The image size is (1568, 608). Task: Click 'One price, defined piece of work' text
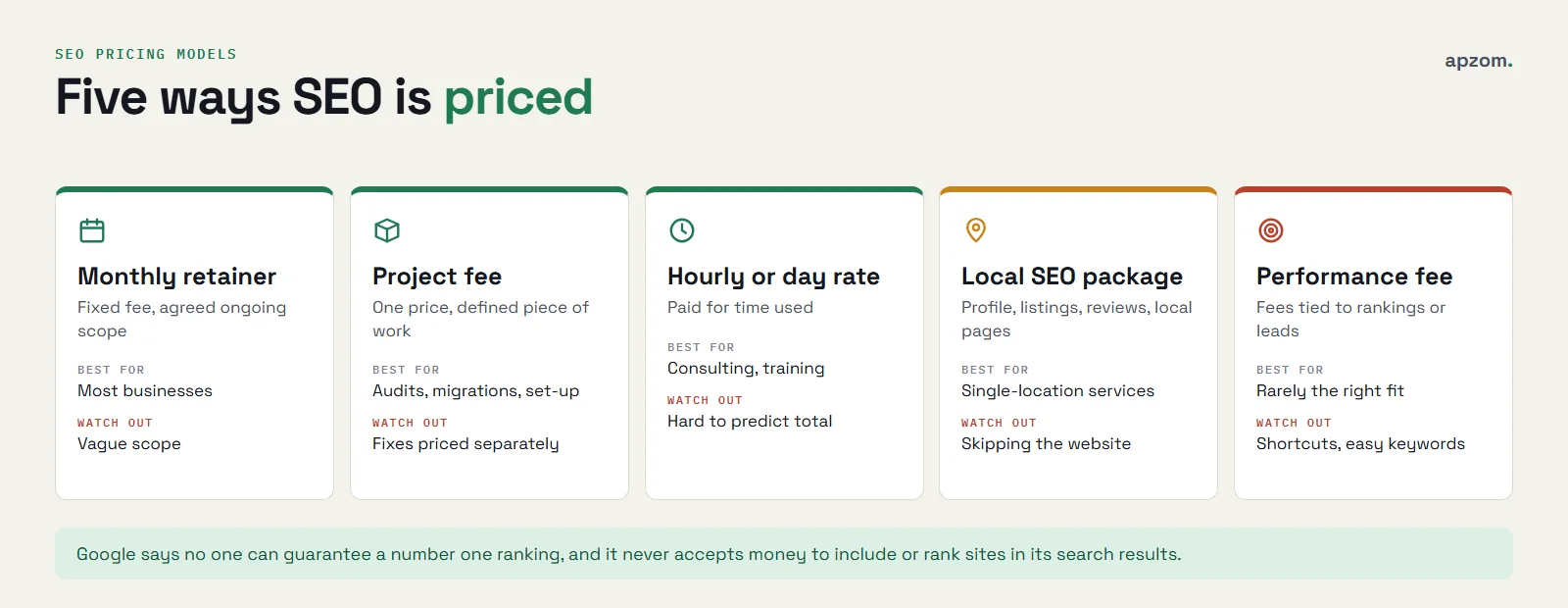(x=480, y=319)
